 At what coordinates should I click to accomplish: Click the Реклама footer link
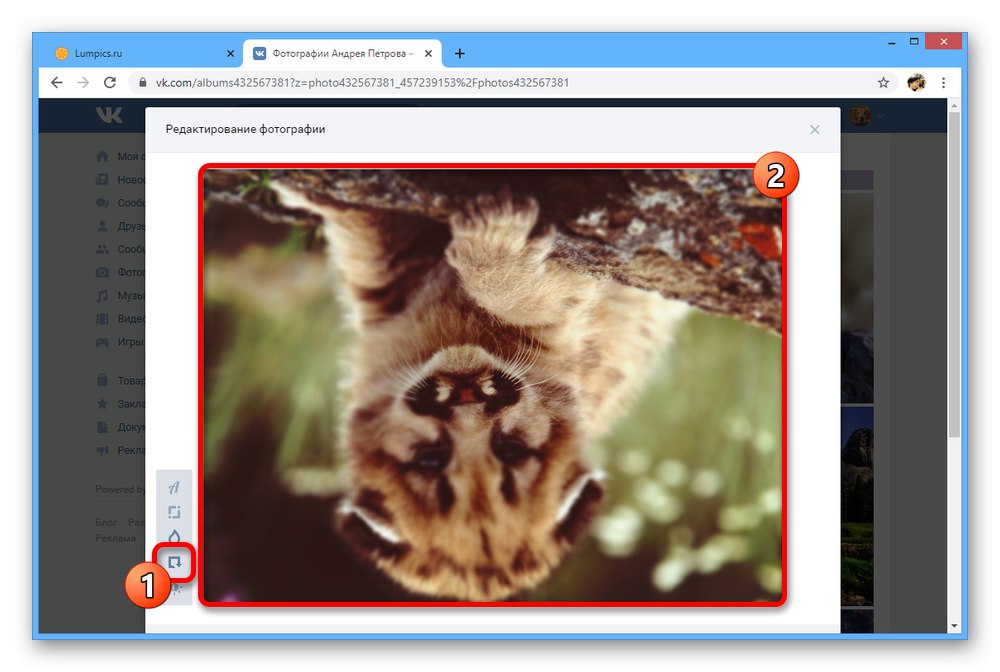pyautogui.click(x=115, y=538)
